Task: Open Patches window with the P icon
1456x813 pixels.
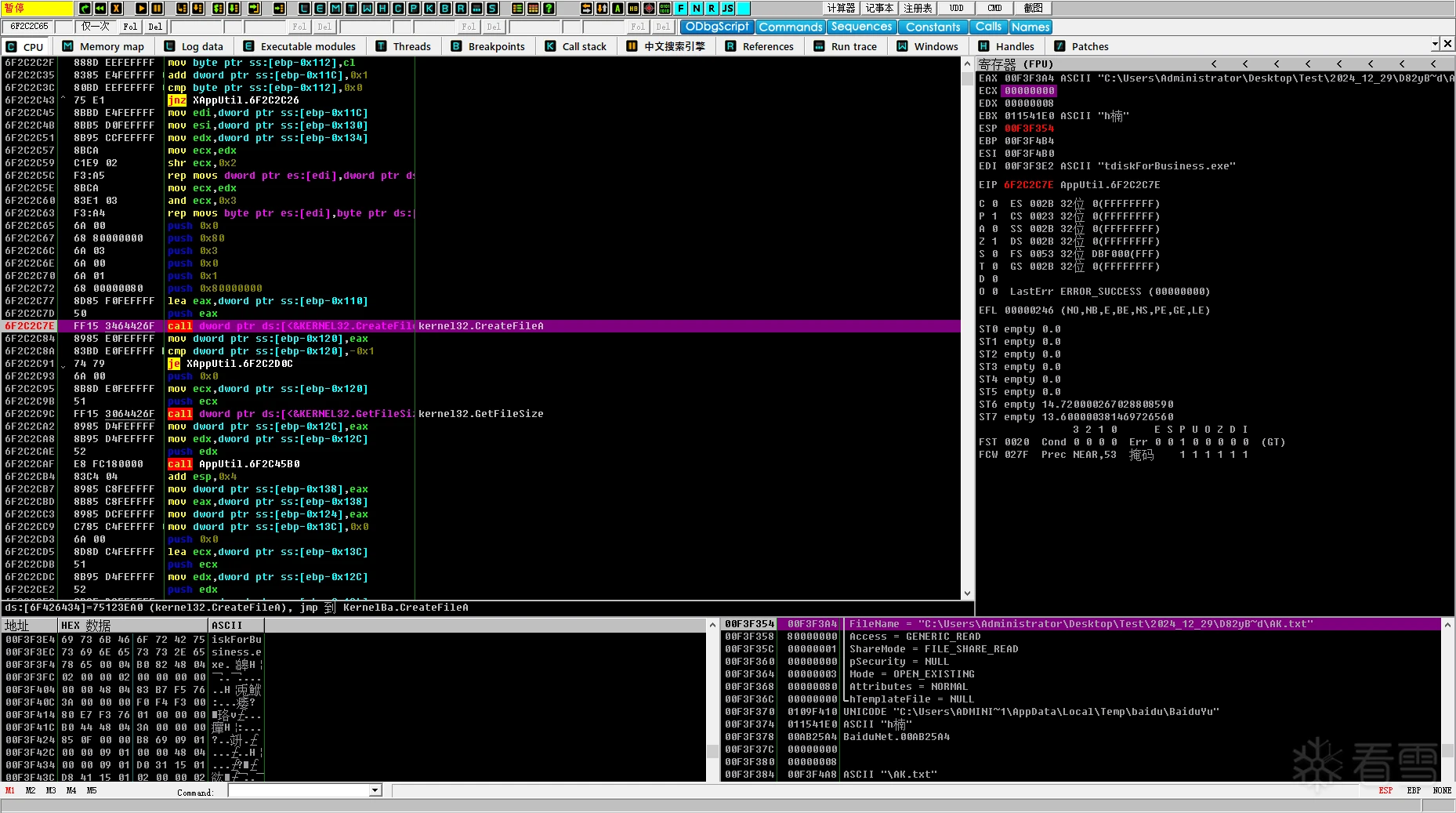Action: [414, 8]
